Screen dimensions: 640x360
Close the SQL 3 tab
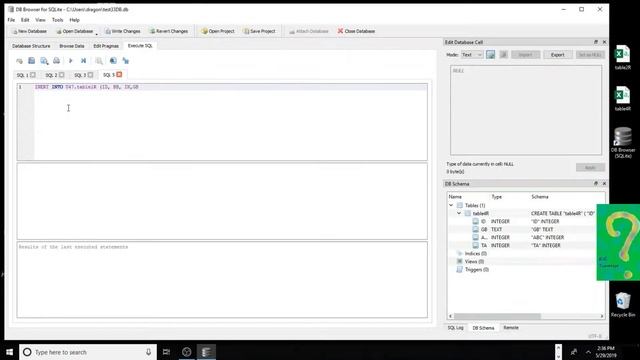coord(91,75)
